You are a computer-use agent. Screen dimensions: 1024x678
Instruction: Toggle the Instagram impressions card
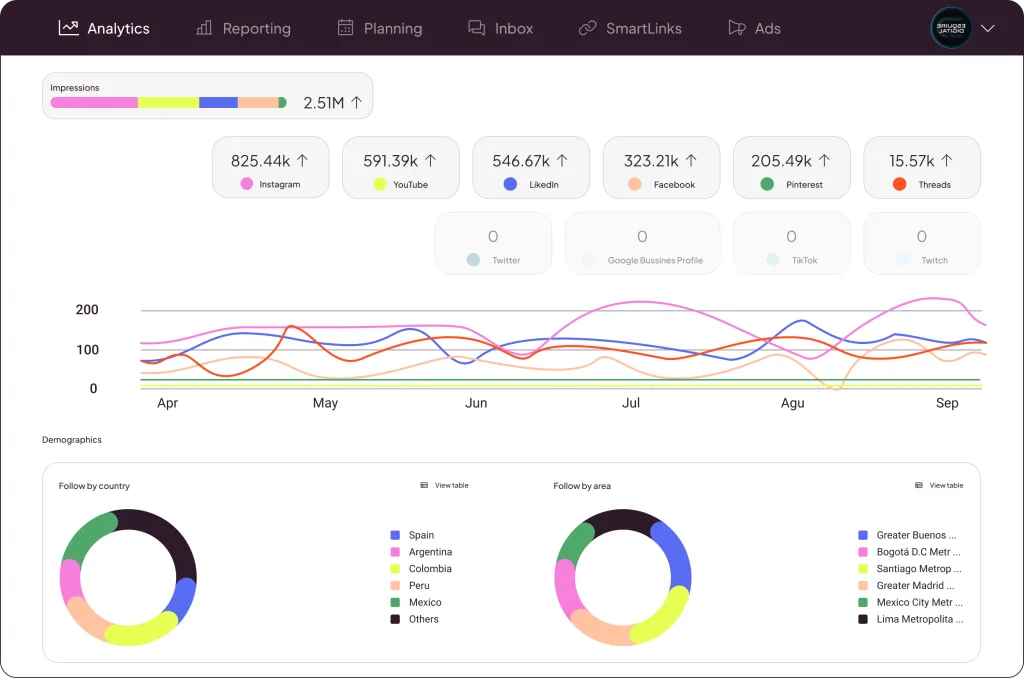(x=270, y=167)
